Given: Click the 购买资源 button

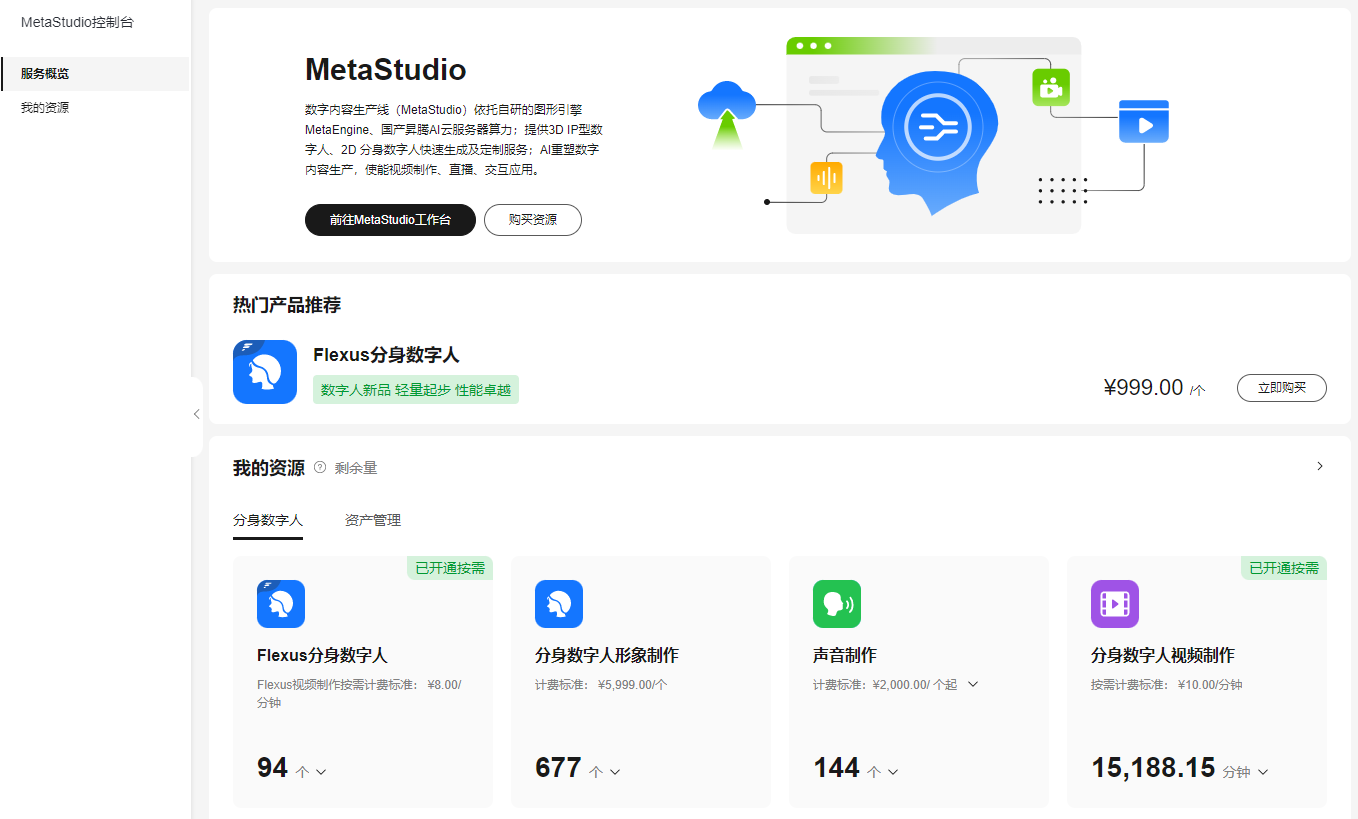Looking at the screenshot, I should (x=533, y=220).
